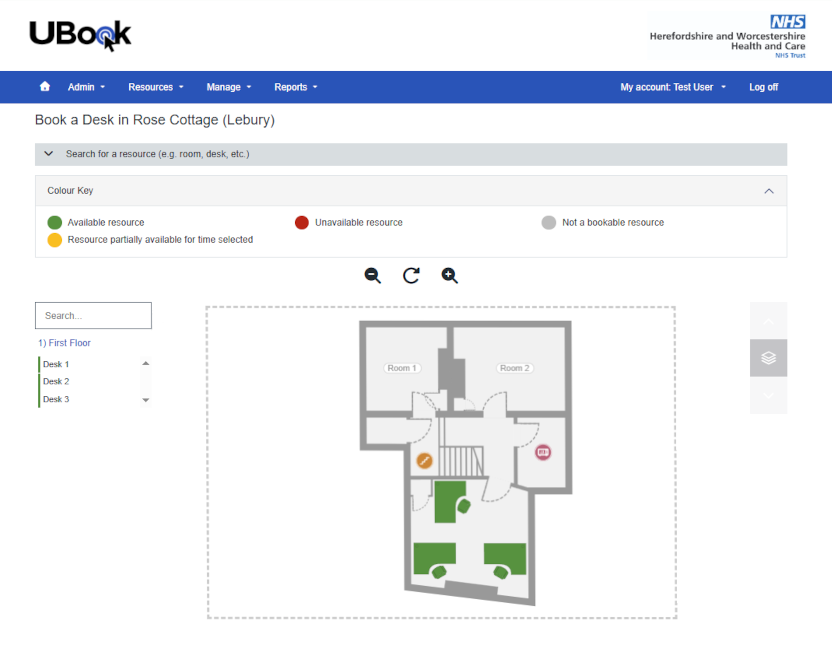Click the yellow partially available swatch
832x666 pixels.
(55, 240)
